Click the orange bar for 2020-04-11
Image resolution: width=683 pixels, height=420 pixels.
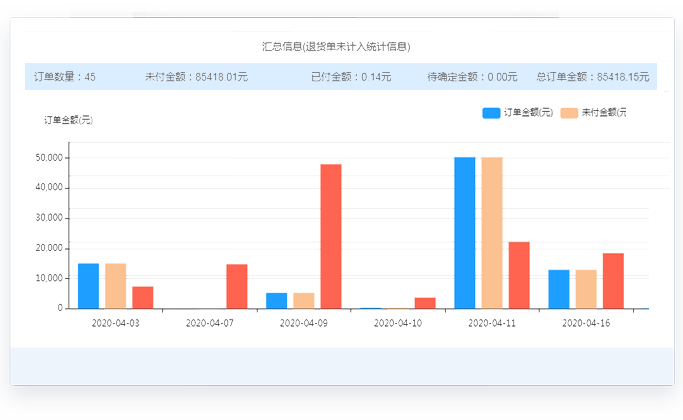[x=492, y=232]
